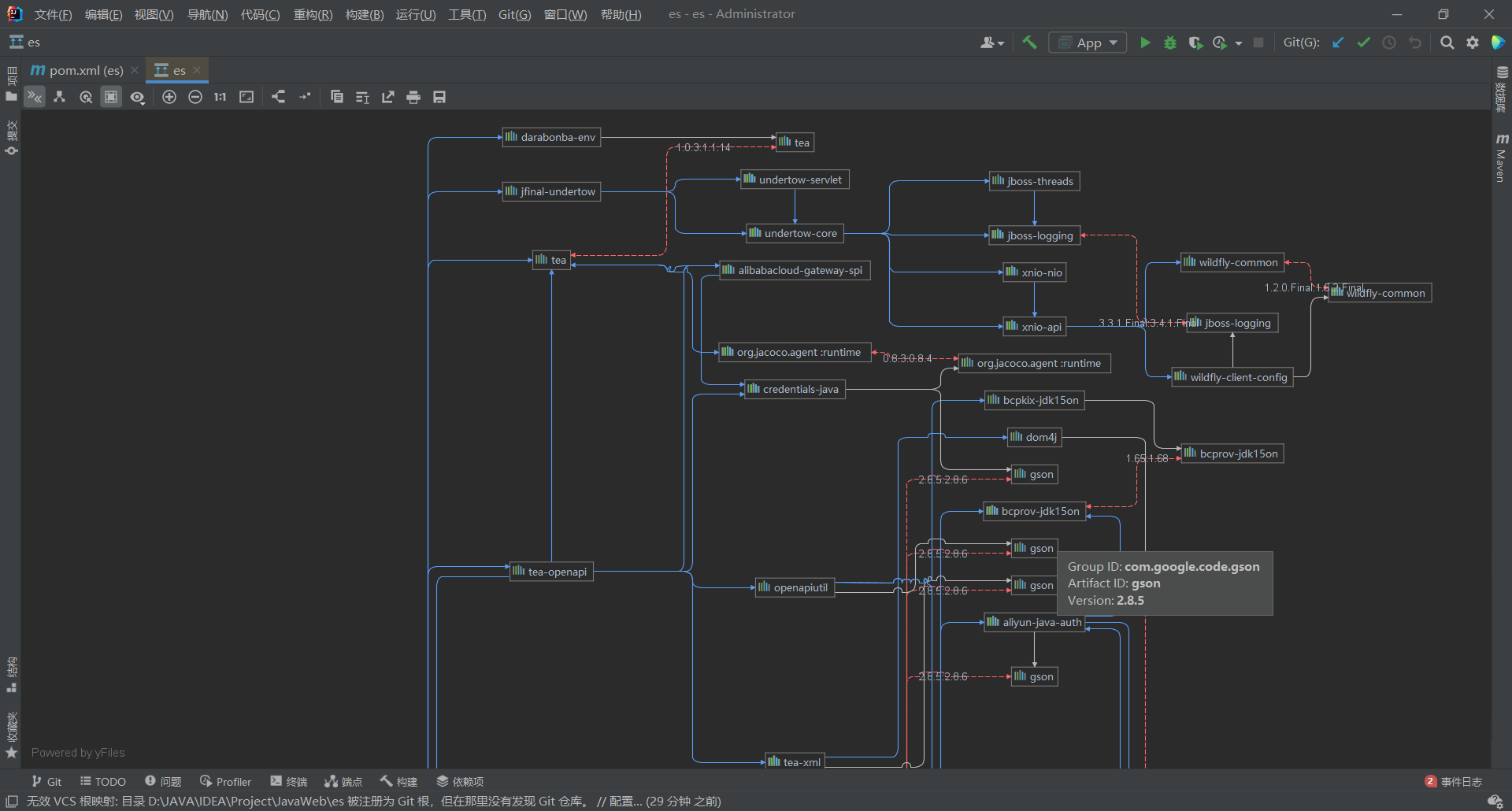Open the 重构(R) menu
This screenshot has width=1512, height=811.
click(313, 14)
